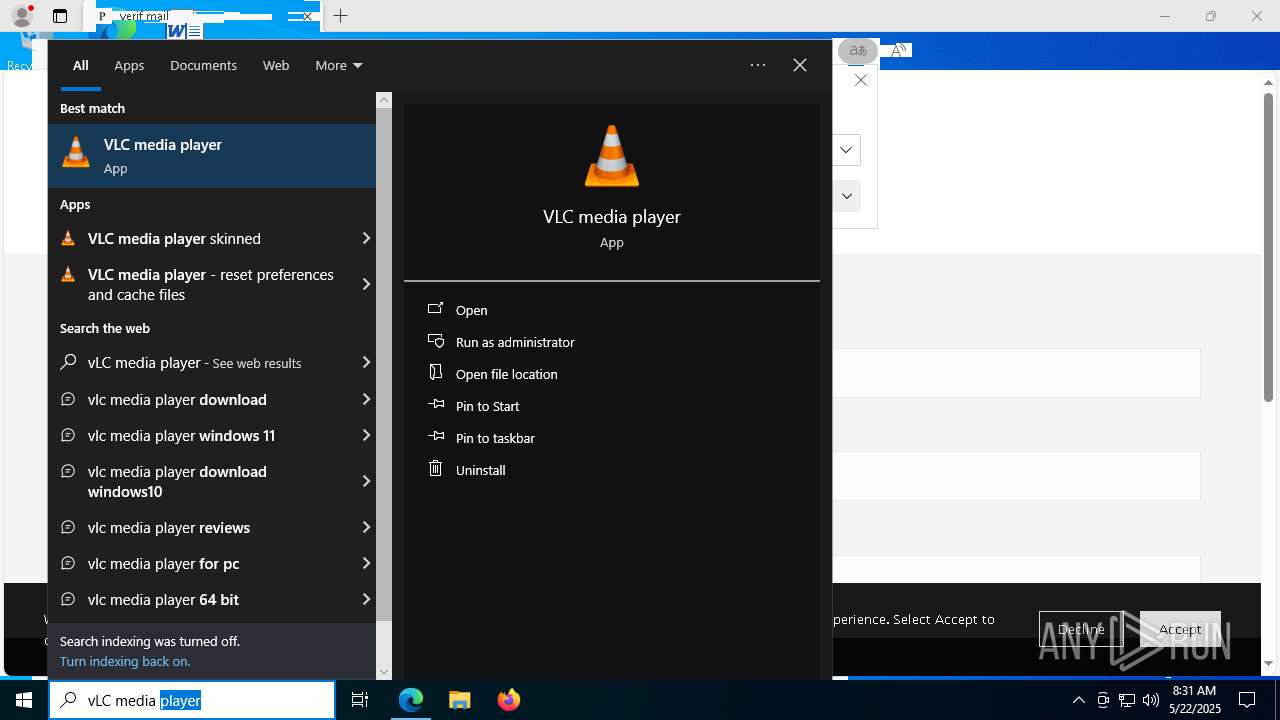The image size is (1280, 720).
Task: Switch to the Web search tab
Action: 276,65
